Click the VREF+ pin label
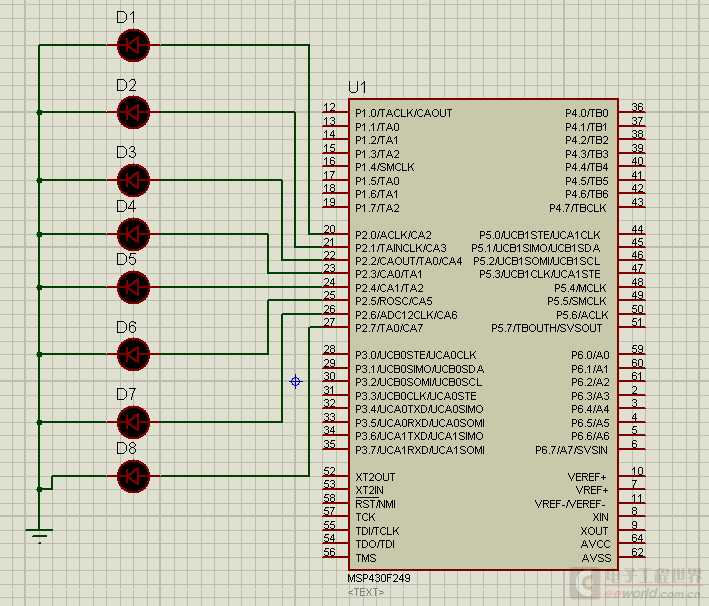The height and width of the screenshot is (606, 709). 592,490
